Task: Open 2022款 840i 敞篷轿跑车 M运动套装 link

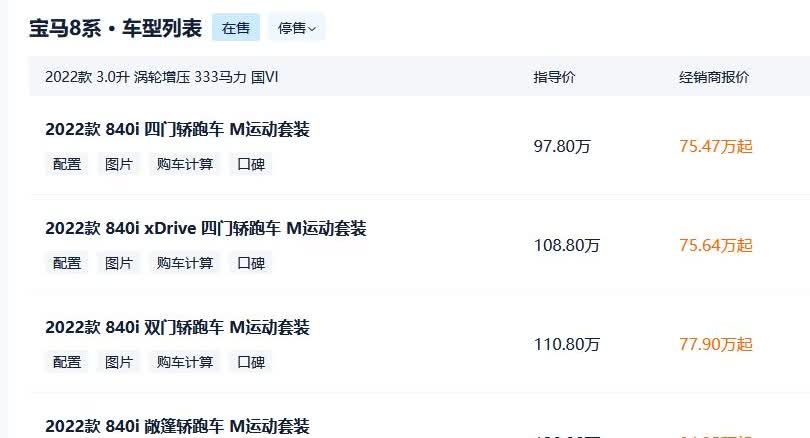Action: pyautogui.click(x=177, y=427)
